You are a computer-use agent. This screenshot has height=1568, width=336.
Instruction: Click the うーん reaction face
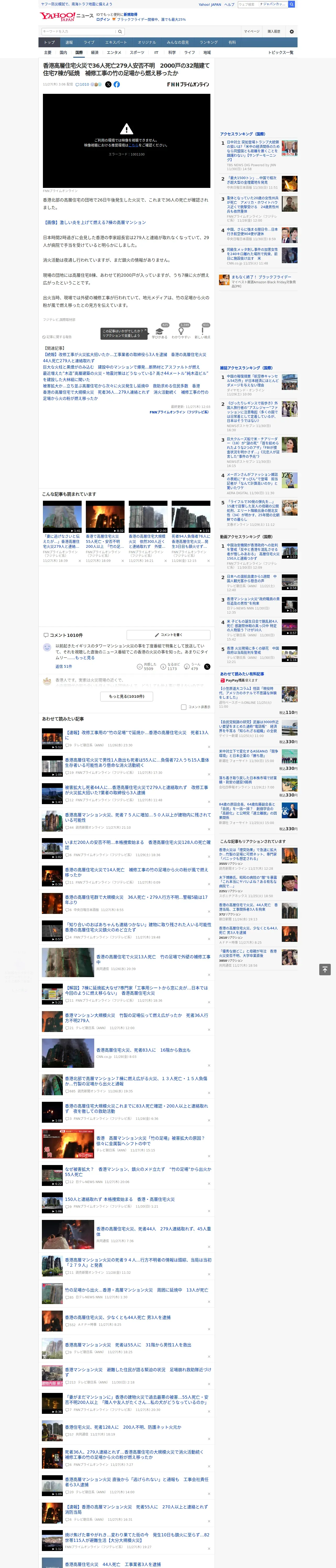187,666
